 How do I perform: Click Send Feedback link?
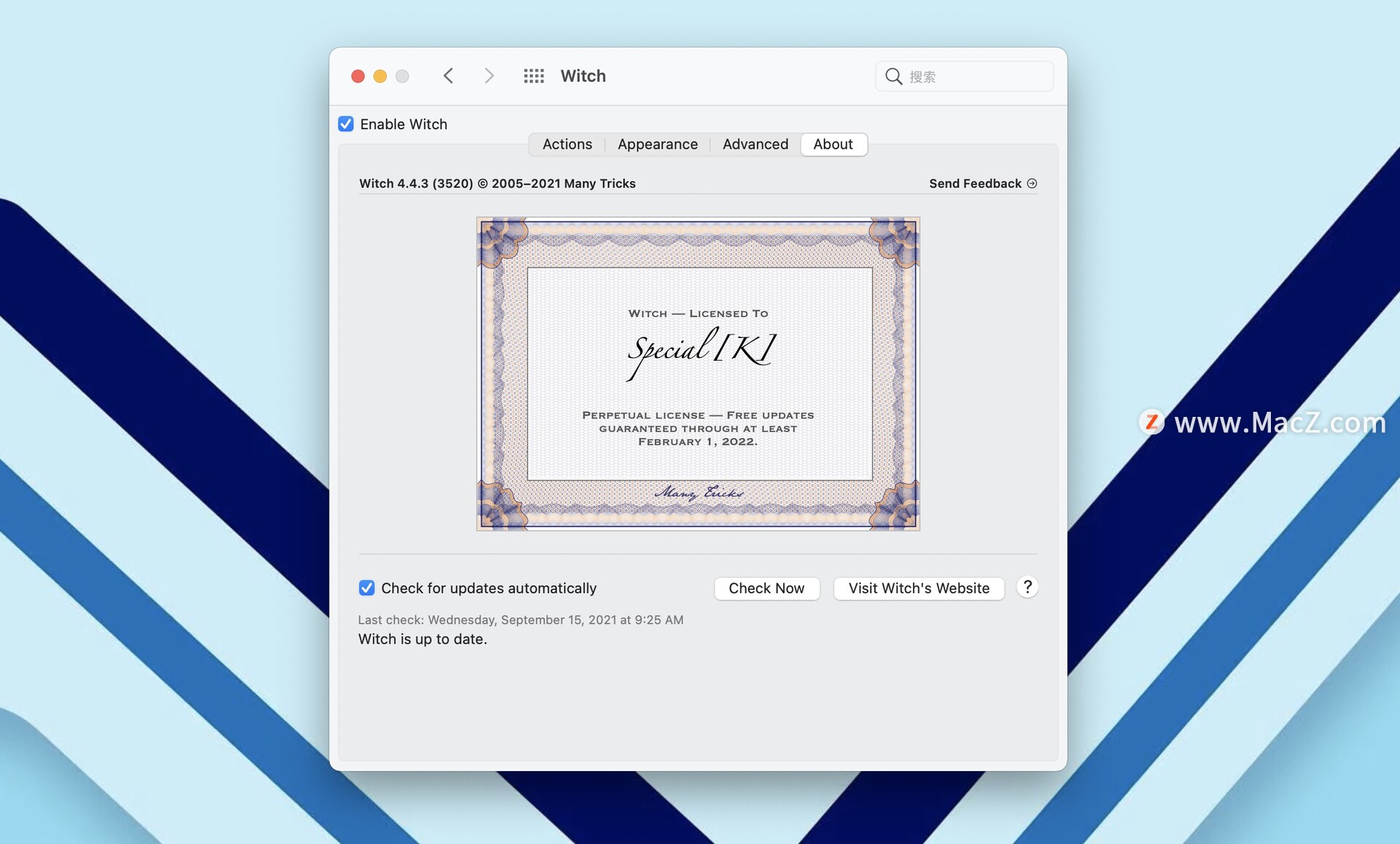[982, 182]
